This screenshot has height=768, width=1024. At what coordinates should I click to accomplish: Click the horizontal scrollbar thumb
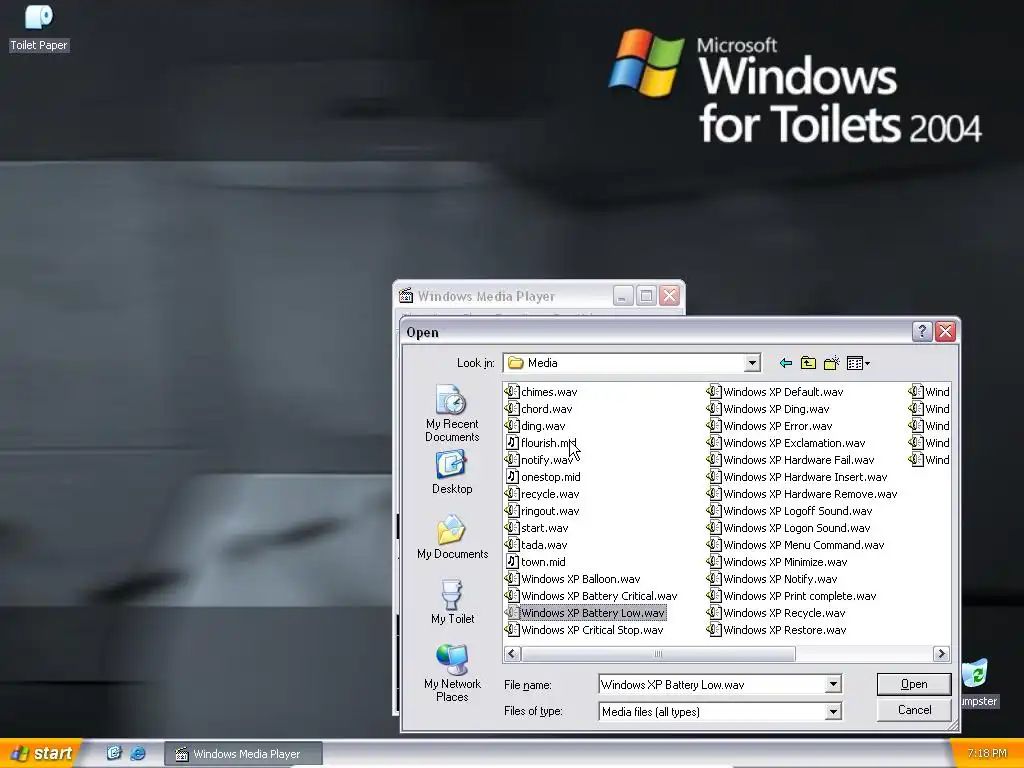(658, 654)
